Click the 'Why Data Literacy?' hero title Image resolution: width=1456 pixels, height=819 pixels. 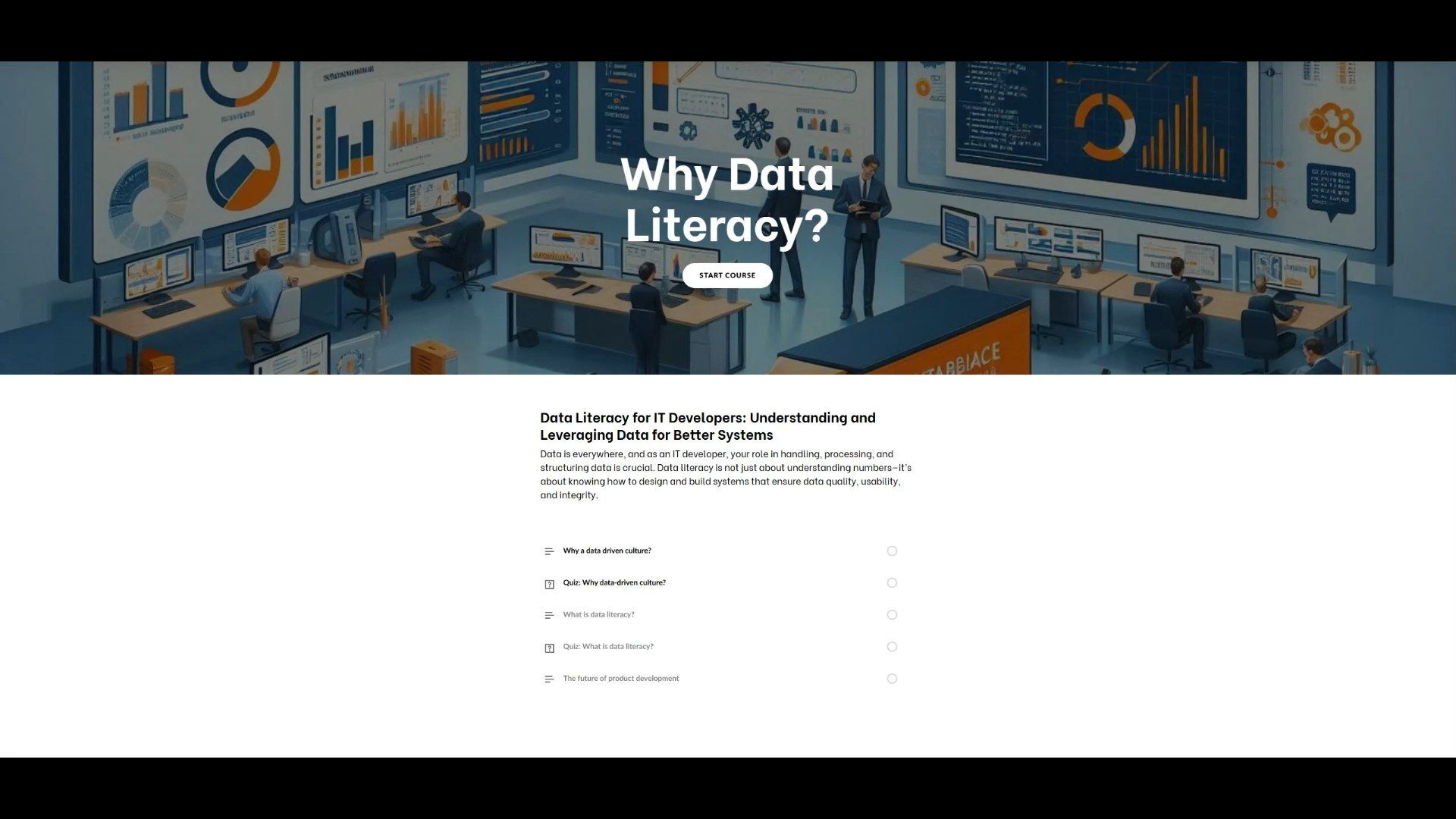point(726,199)
